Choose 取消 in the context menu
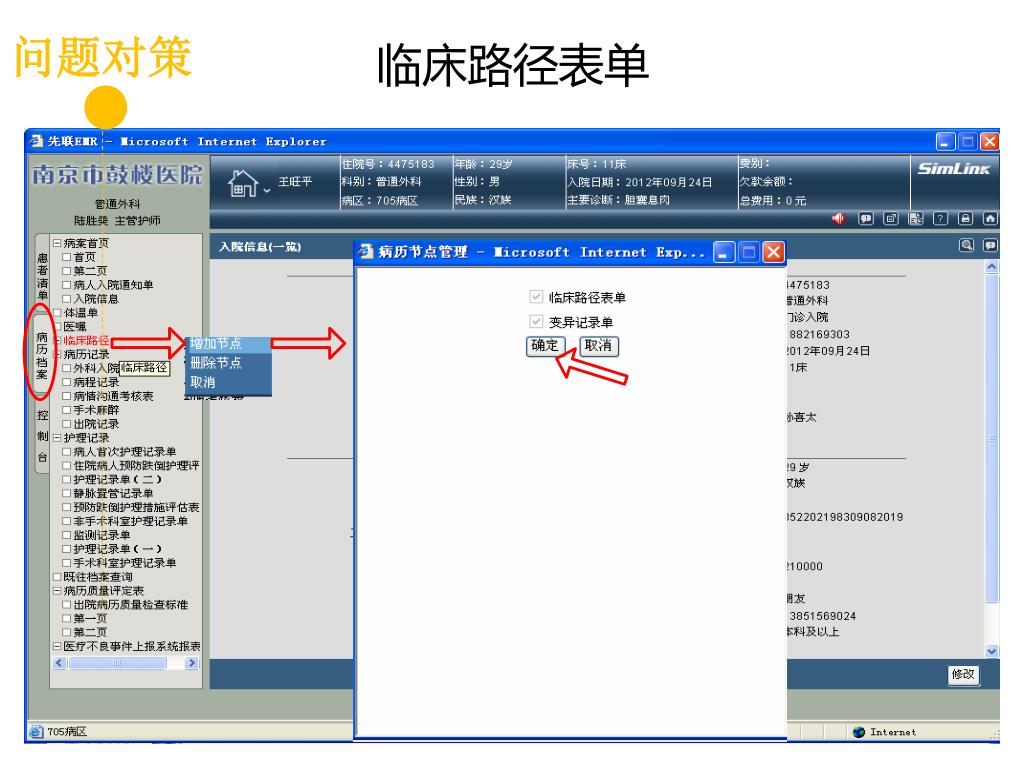This screenshot has height=768, width=1024. [229, 382]
